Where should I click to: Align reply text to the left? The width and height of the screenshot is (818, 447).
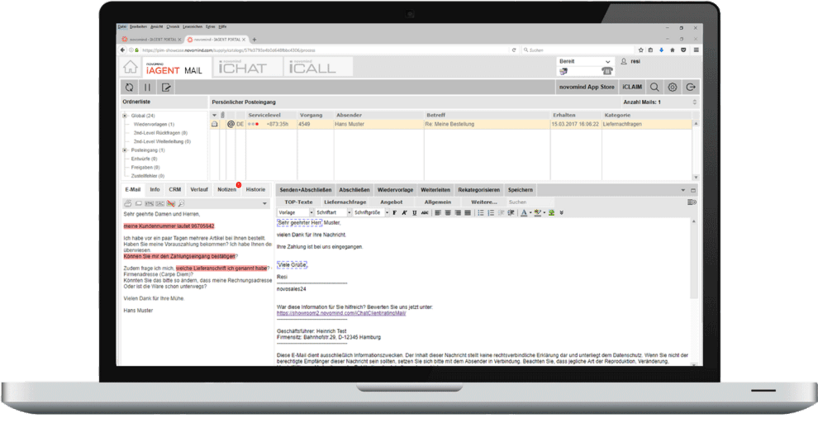438,213
